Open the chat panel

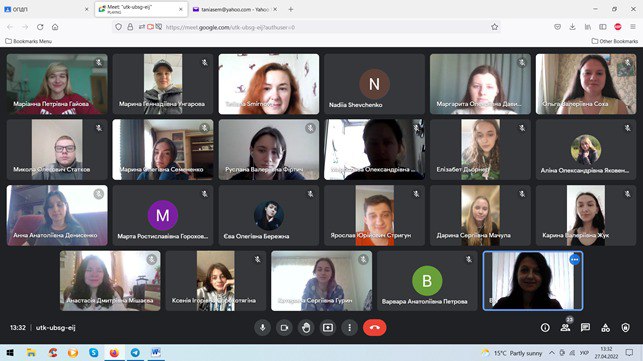click(585, 327)
